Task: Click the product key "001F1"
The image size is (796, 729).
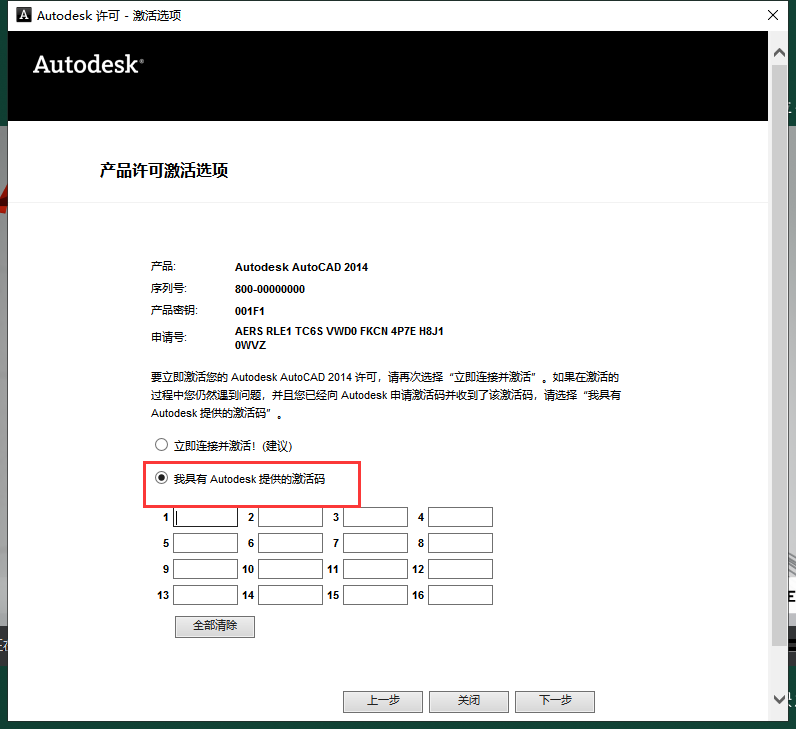Action: pyautogui.click(x=249, y=311)
